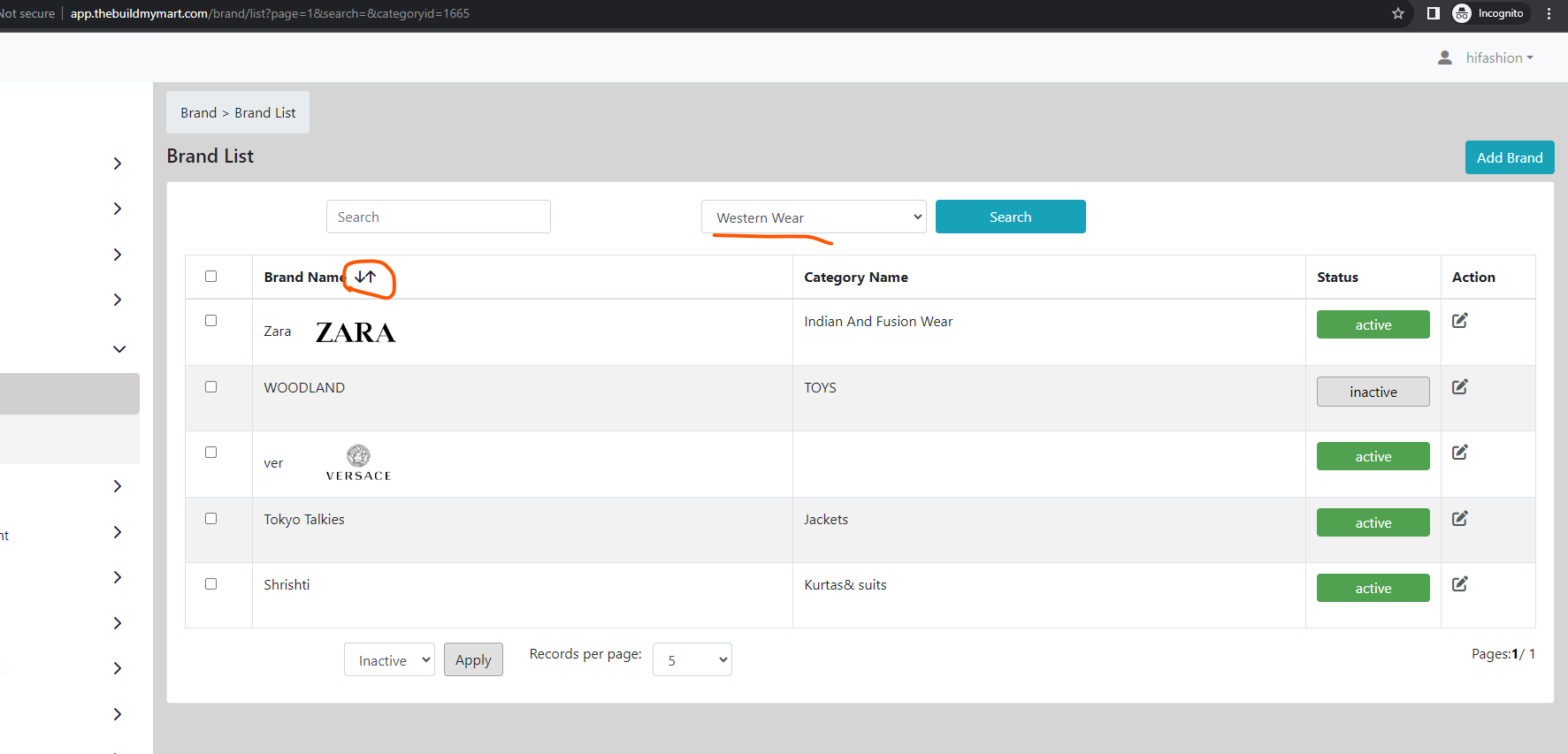Click the Category Name column header

tap(855, 277)
